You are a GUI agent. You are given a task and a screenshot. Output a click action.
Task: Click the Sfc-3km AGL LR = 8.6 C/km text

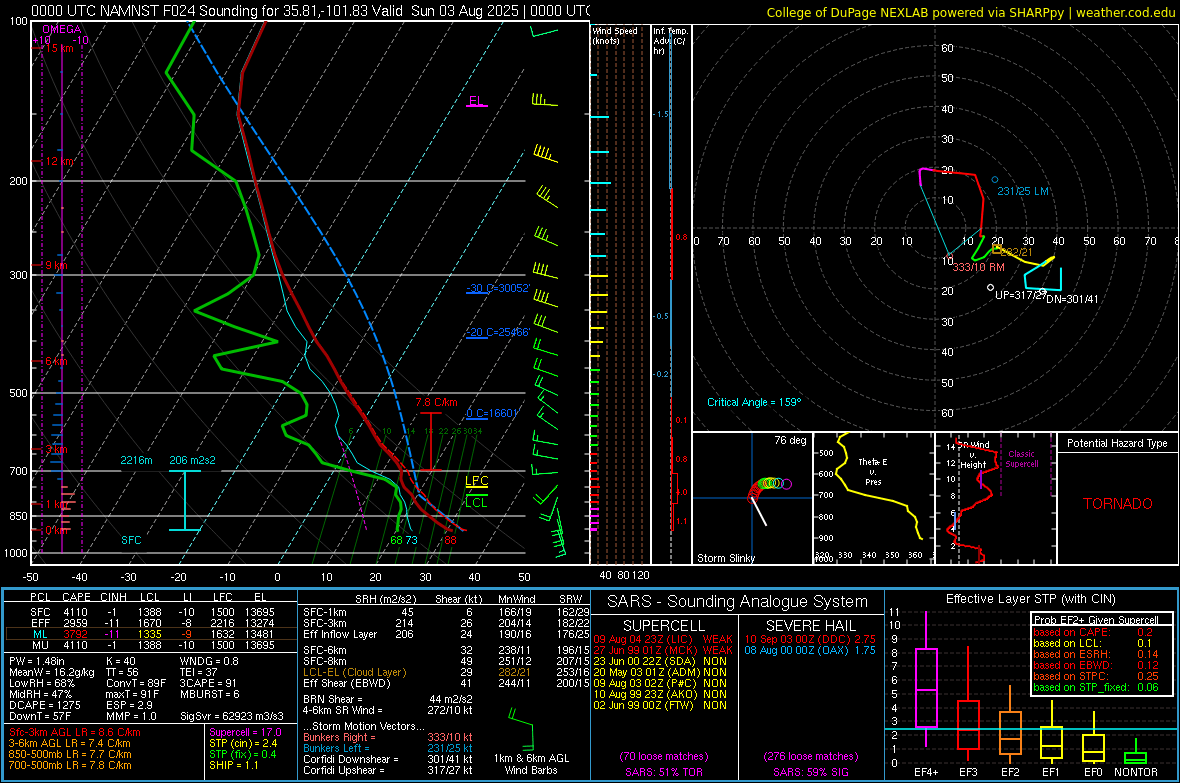75,732
